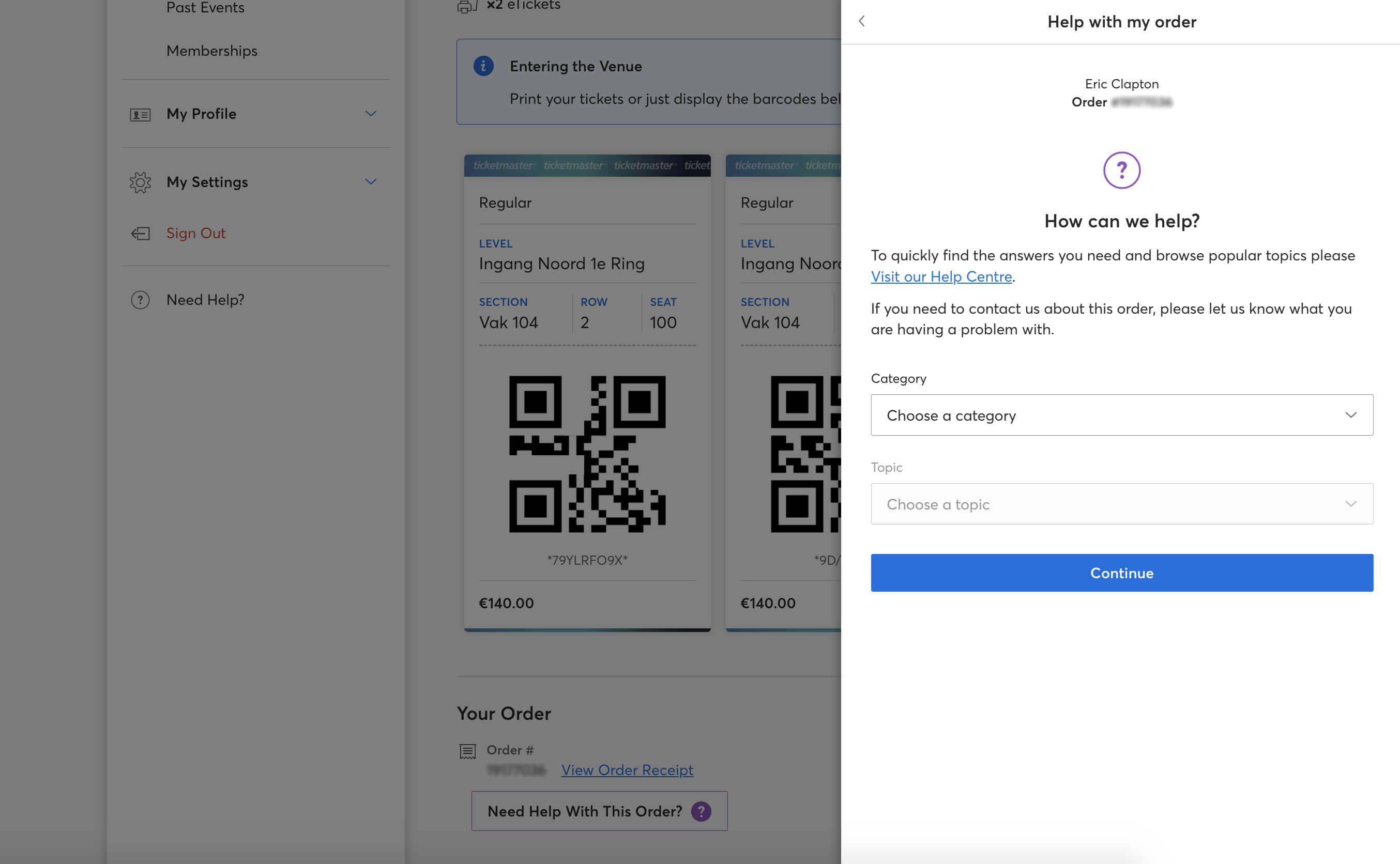
Task: Click the How can we help? heading
Action: 1121,221
